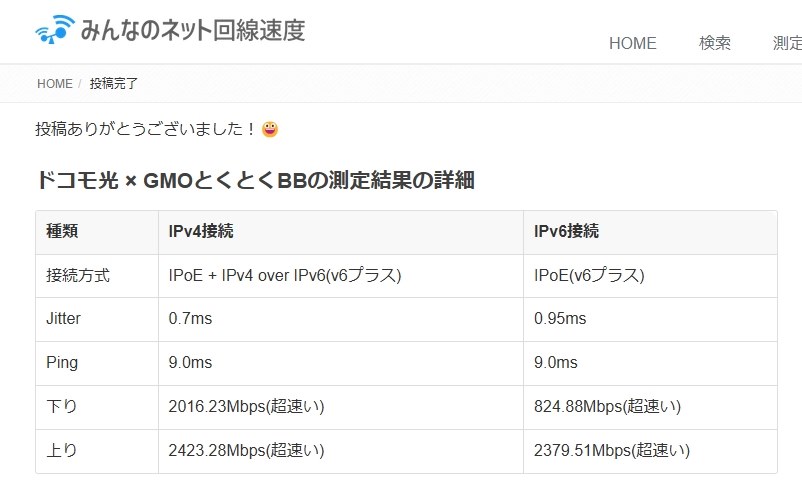Click the Jitter 0.7ms value

click(190, 319)
